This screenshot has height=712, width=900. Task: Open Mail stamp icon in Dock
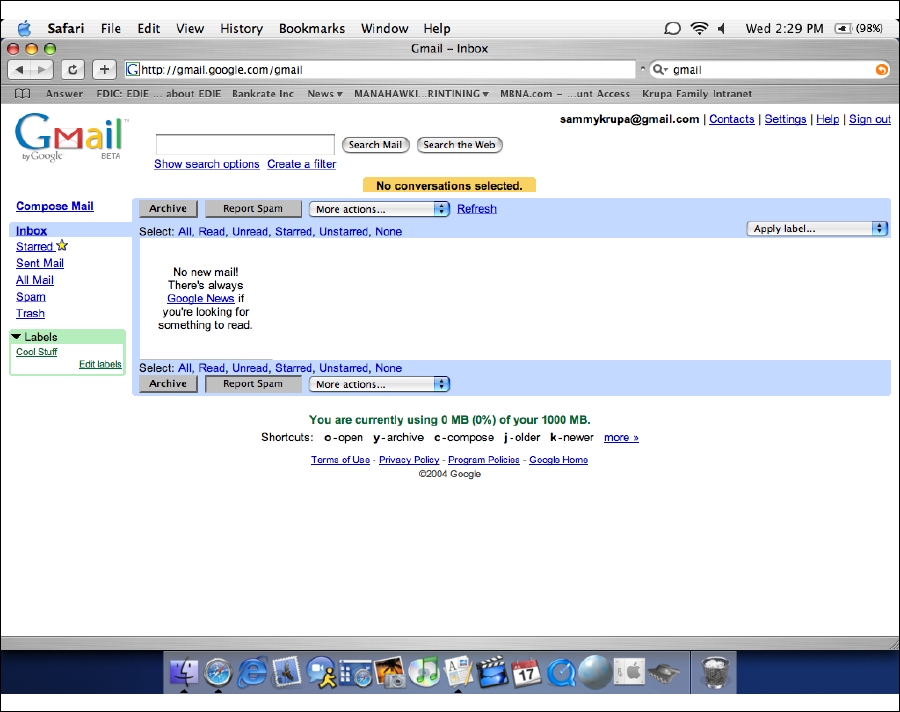pos(286,671)
